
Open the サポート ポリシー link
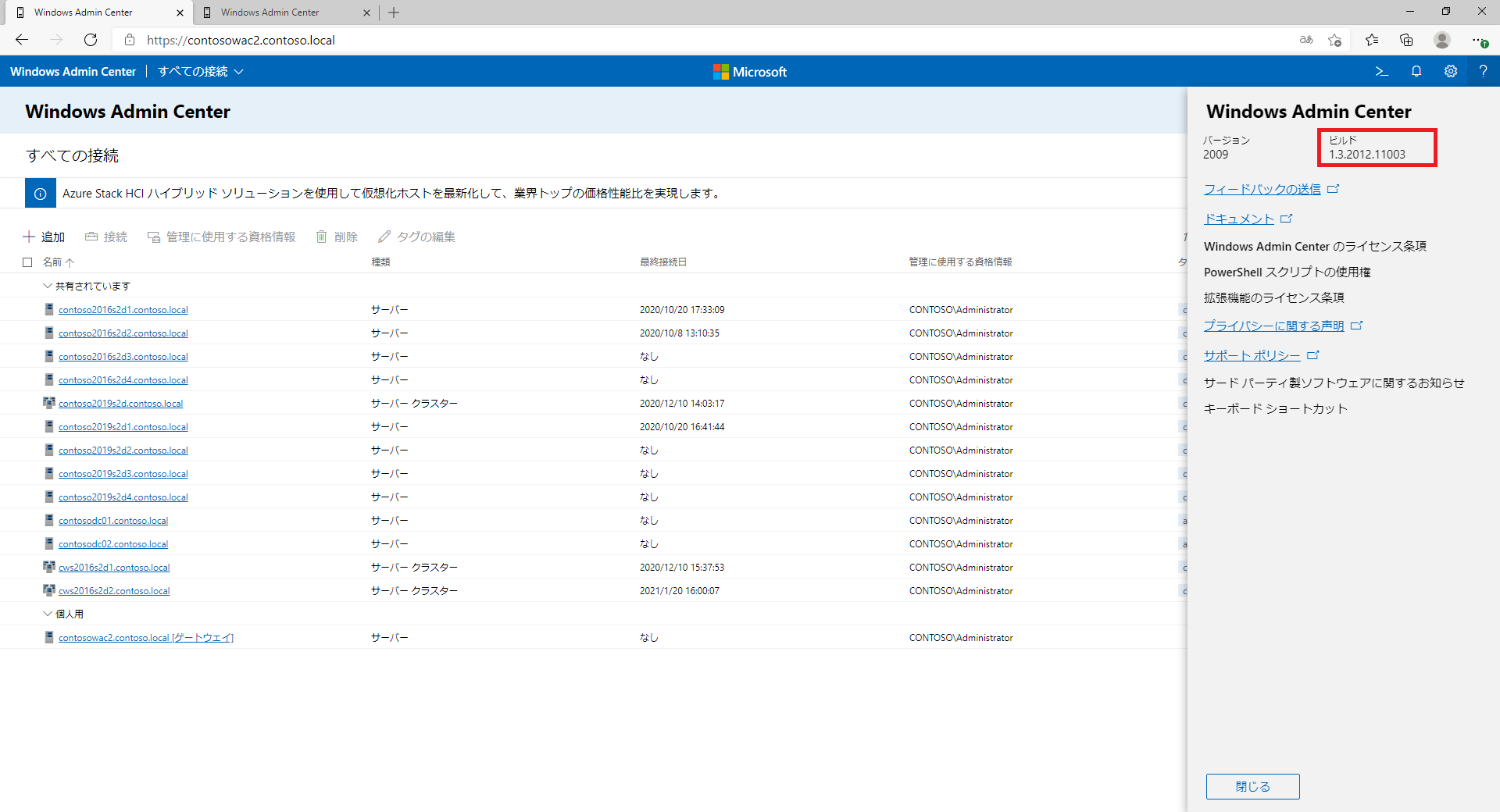(x=1252, y=355)
